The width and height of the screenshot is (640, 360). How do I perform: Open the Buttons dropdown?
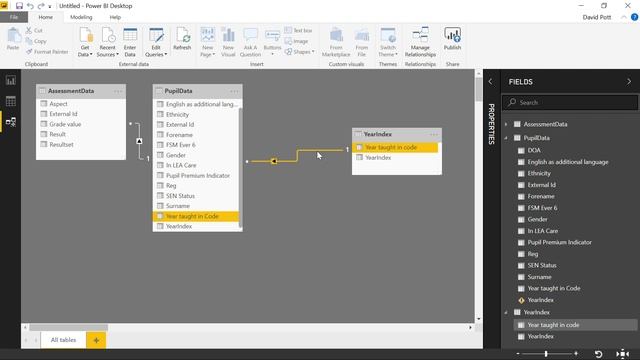click(x=272, y=42)
